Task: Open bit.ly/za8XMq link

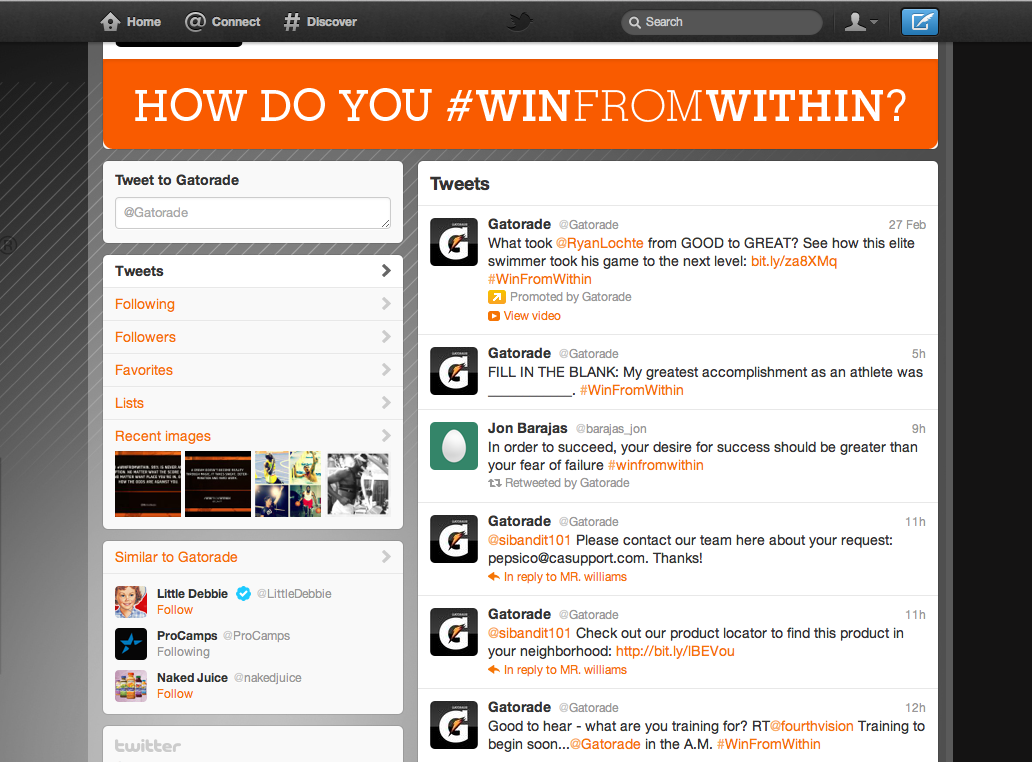Action: [794, 261]
